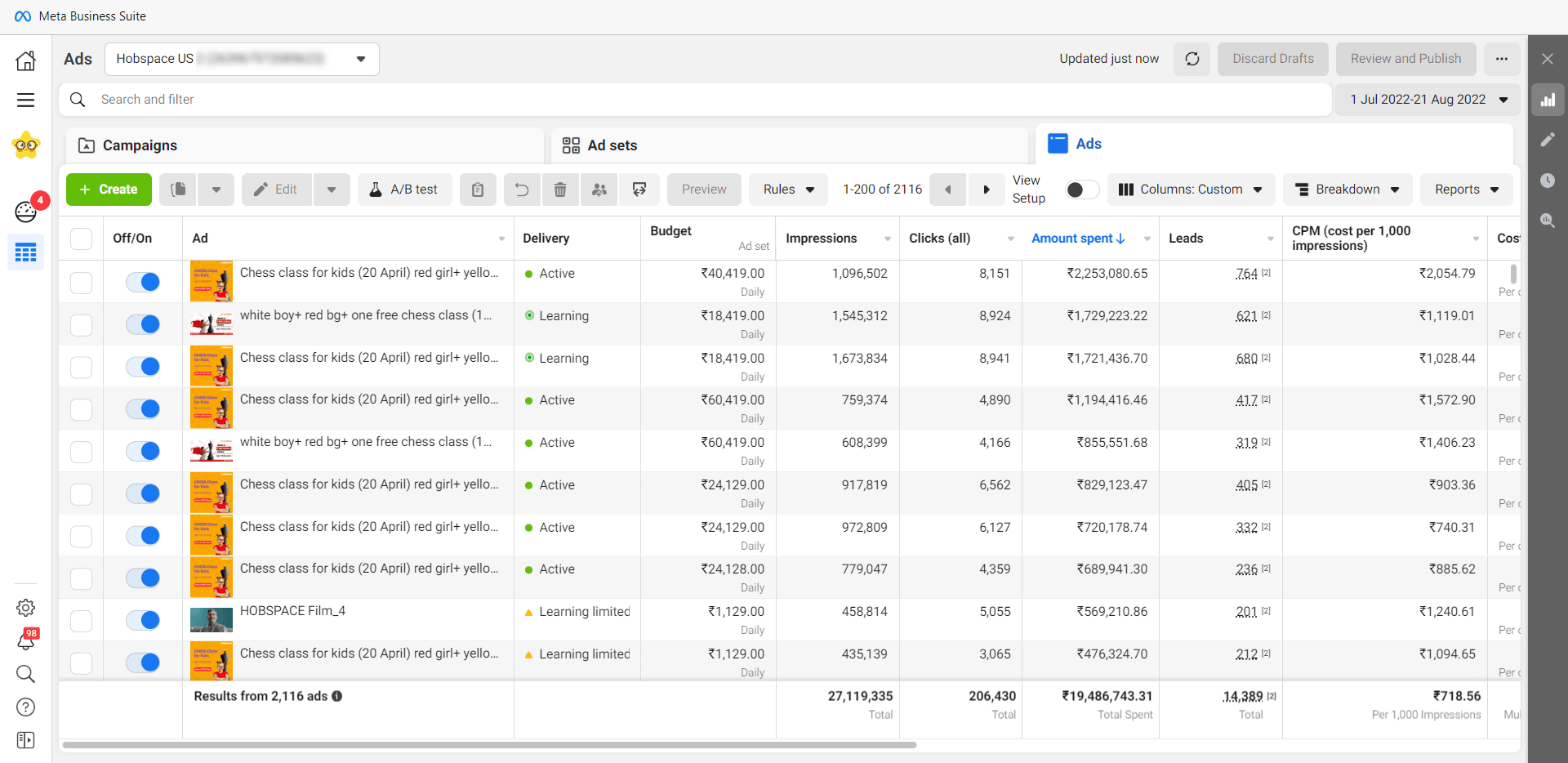Click the undo arrow icon
This screenshot has height=763, width=1568.
tap(522, 190)
